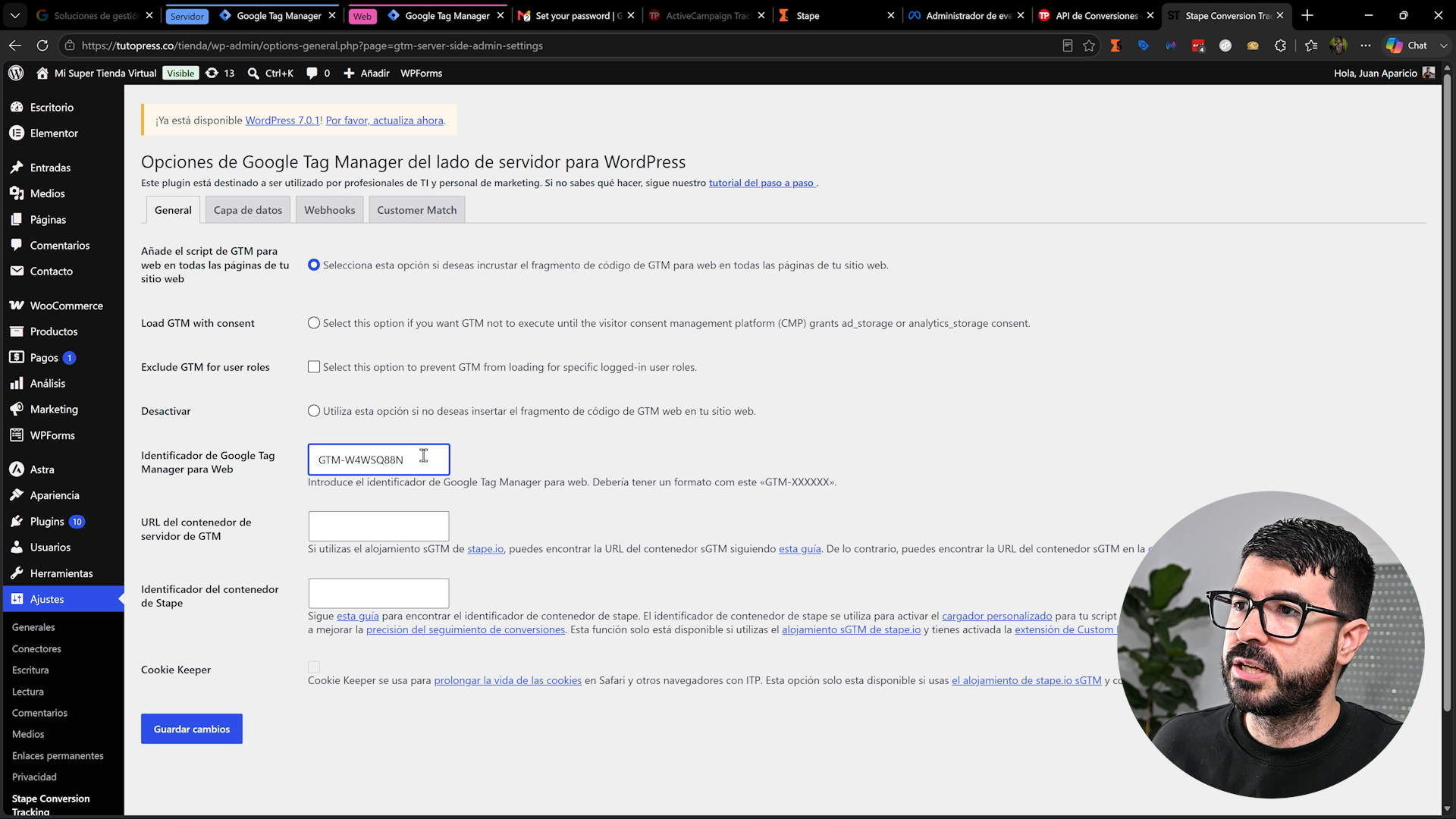Open cargador personalizado link

(997, 617)
